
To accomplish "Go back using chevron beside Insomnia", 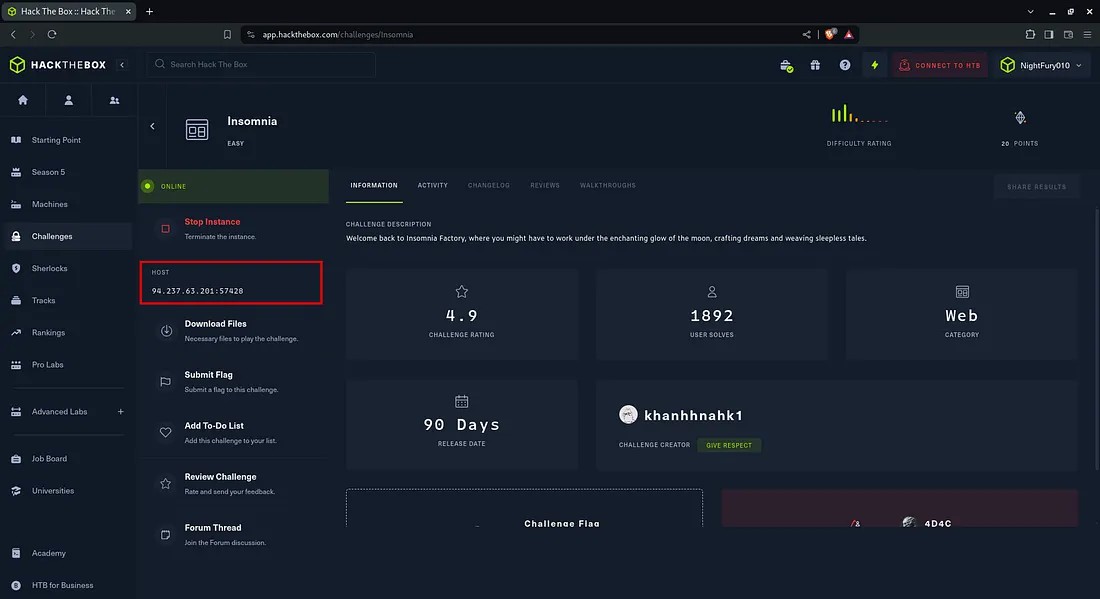I will tap(152, 126).
